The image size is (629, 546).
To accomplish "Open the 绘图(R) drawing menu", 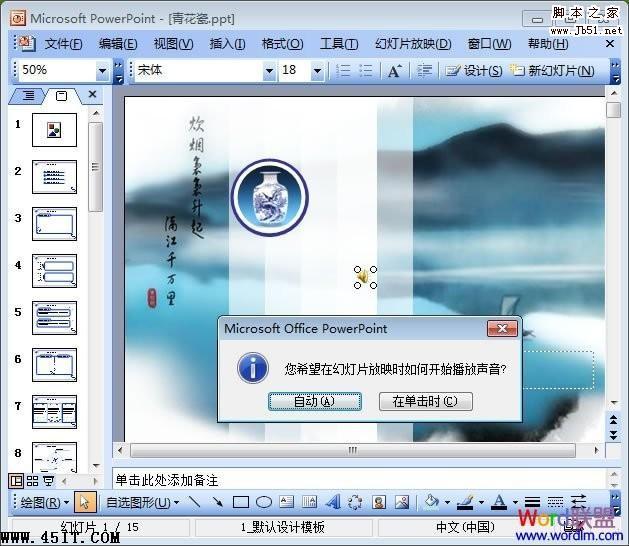I will tap(45, 502).
